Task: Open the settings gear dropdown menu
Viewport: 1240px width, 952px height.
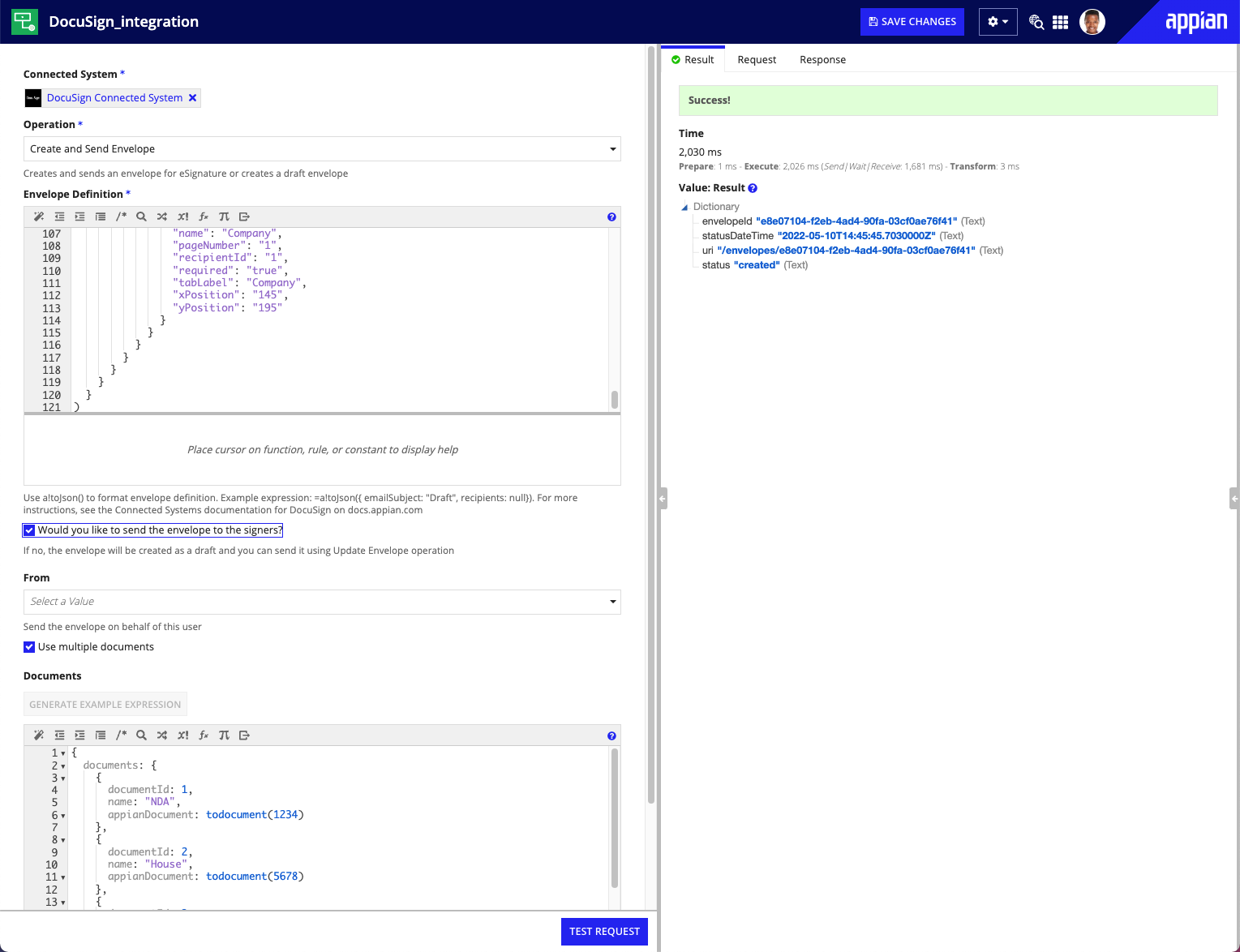Action: click(x=998, y=22)
